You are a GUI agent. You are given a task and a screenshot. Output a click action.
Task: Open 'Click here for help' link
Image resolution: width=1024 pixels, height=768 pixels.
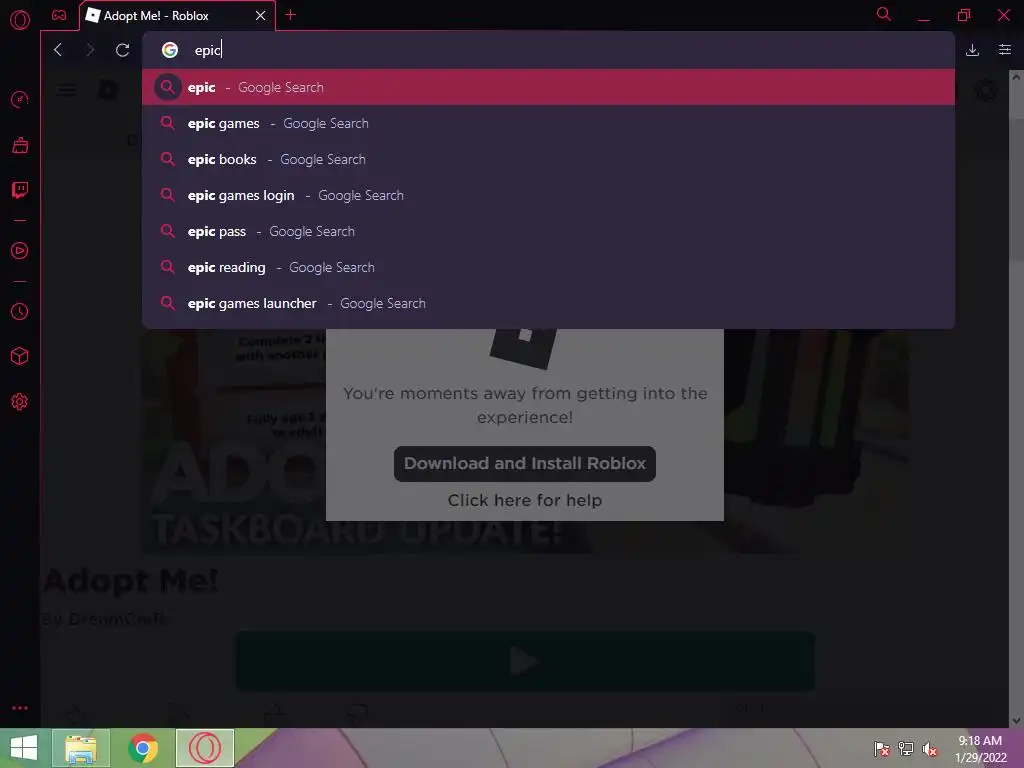click(x=524, y=500)
